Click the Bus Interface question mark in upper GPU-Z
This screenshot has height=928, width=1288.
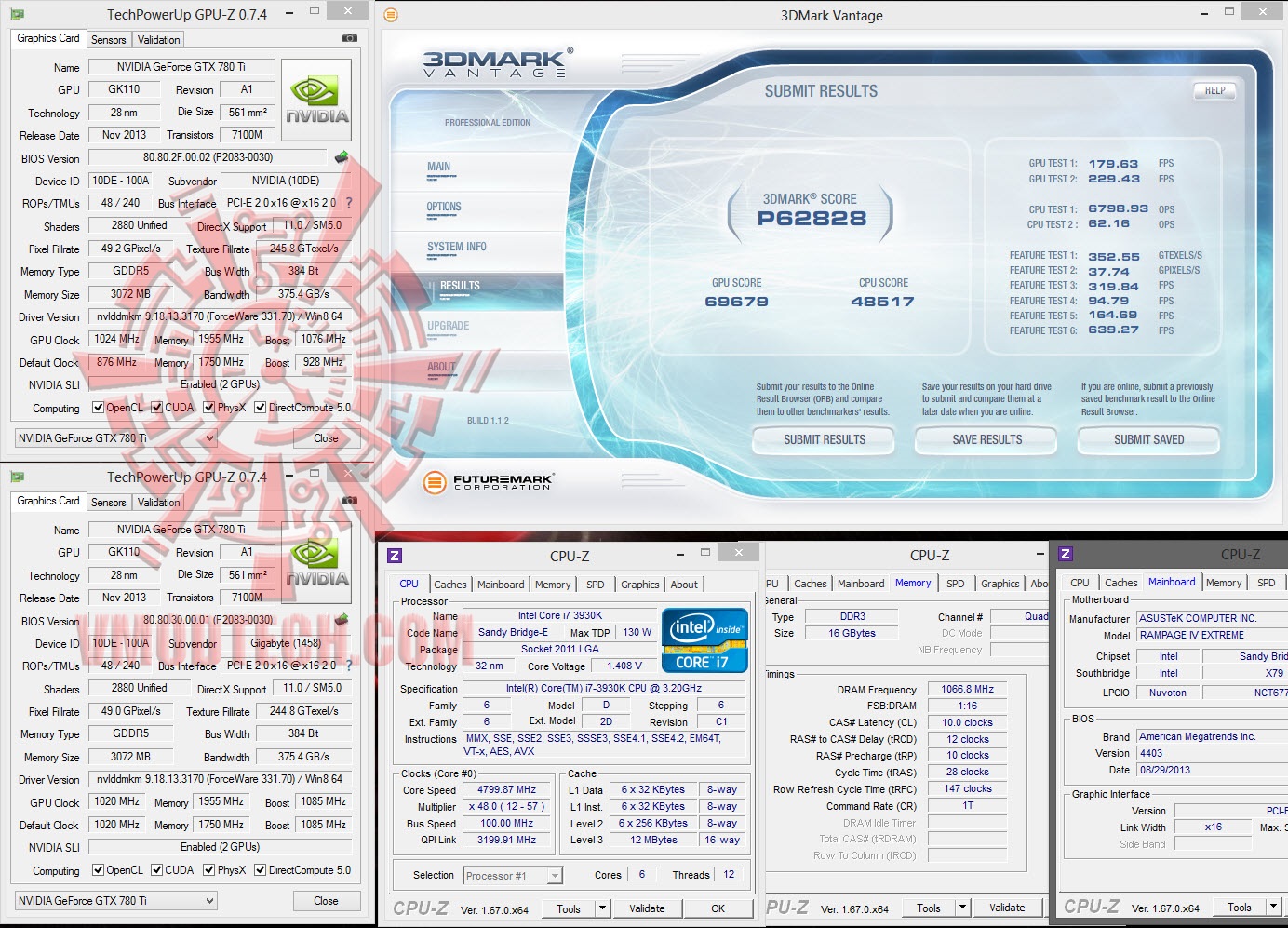pos(349,203)
